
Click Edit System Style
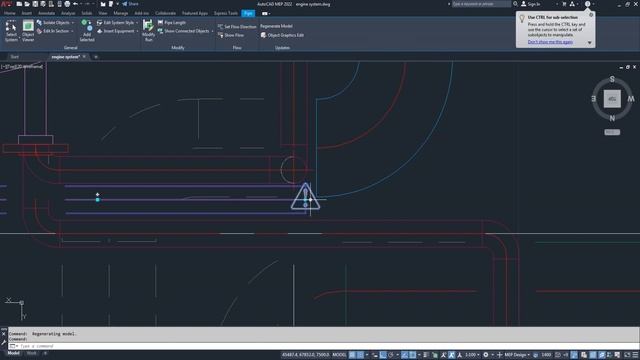[x=116, y=23]
